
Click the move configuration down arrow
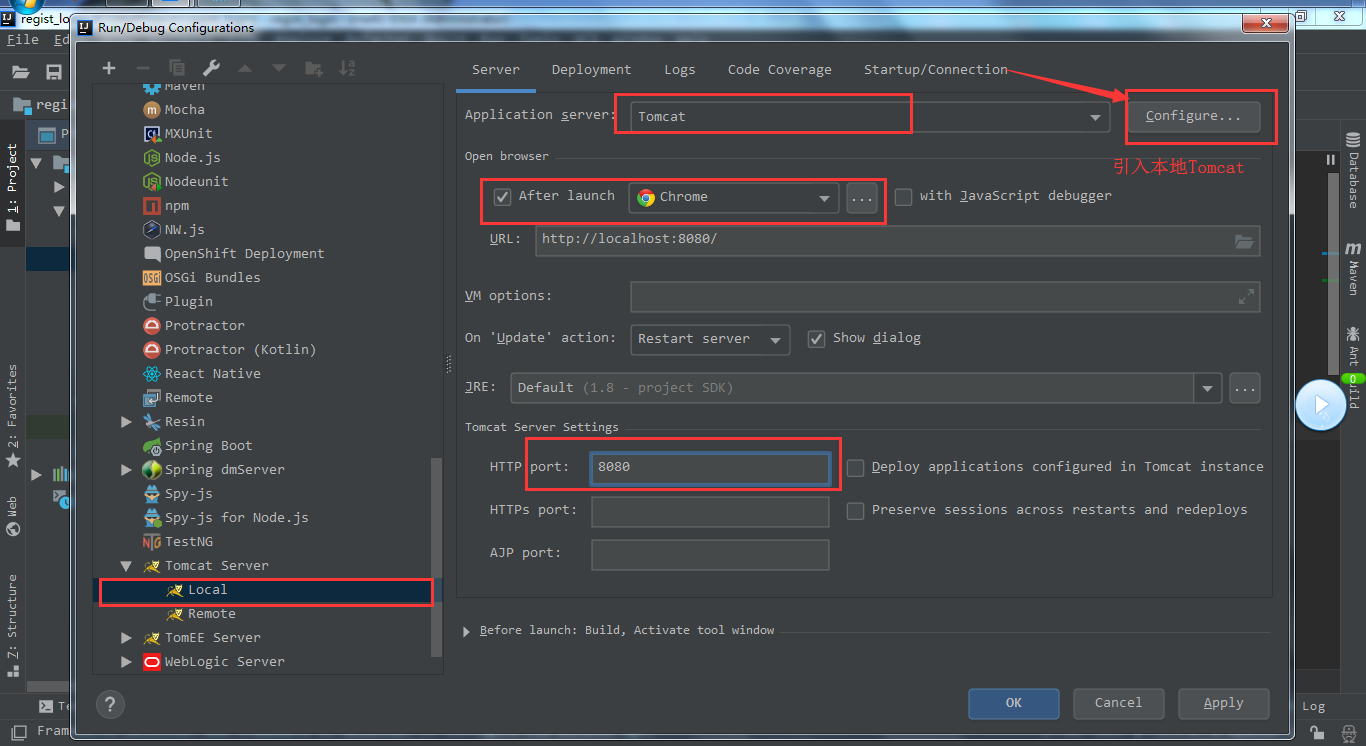[279, 68]
